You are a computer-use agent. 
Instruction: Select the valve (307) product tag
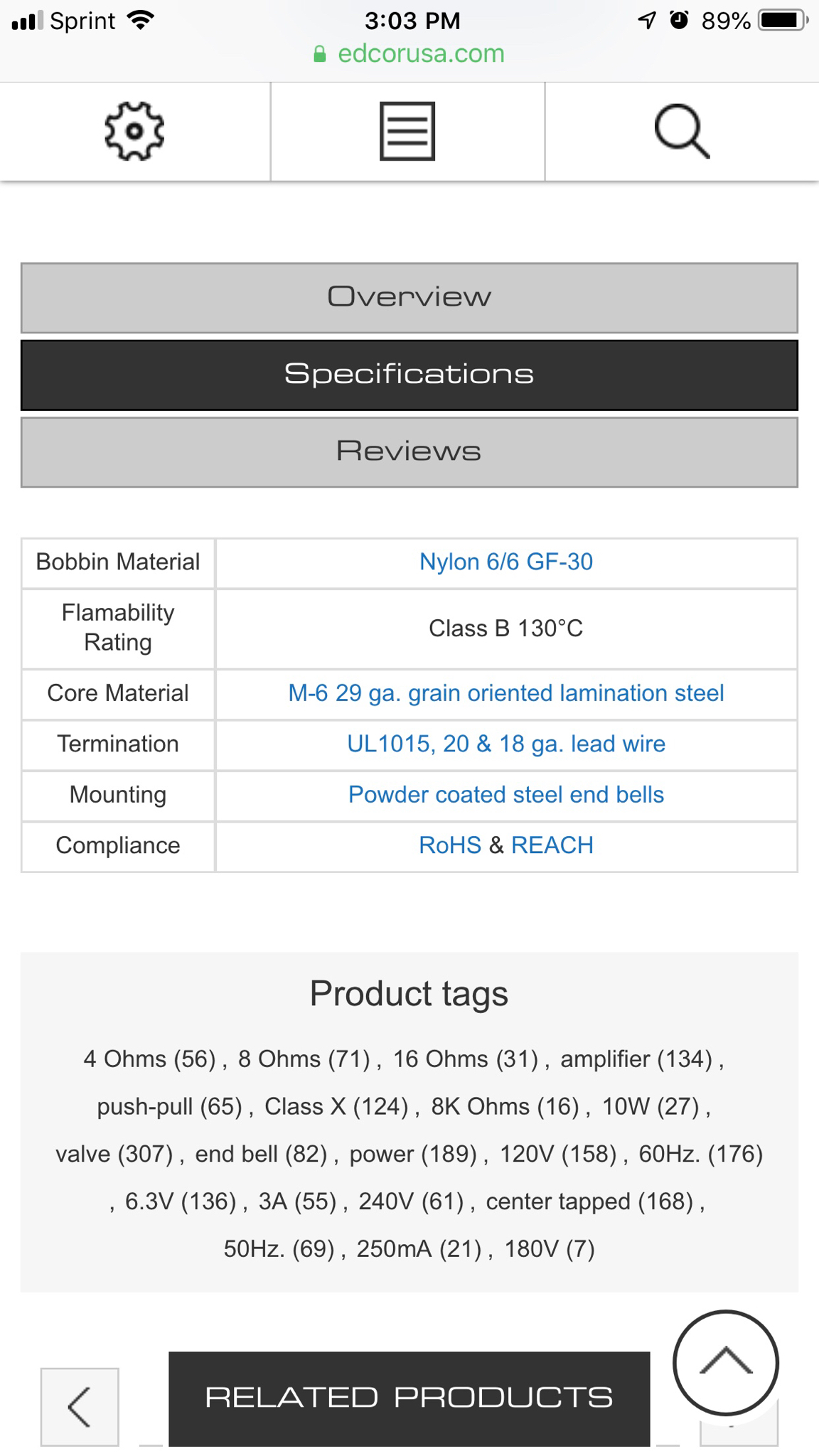pyautogui.click(x=114, y=1154)
